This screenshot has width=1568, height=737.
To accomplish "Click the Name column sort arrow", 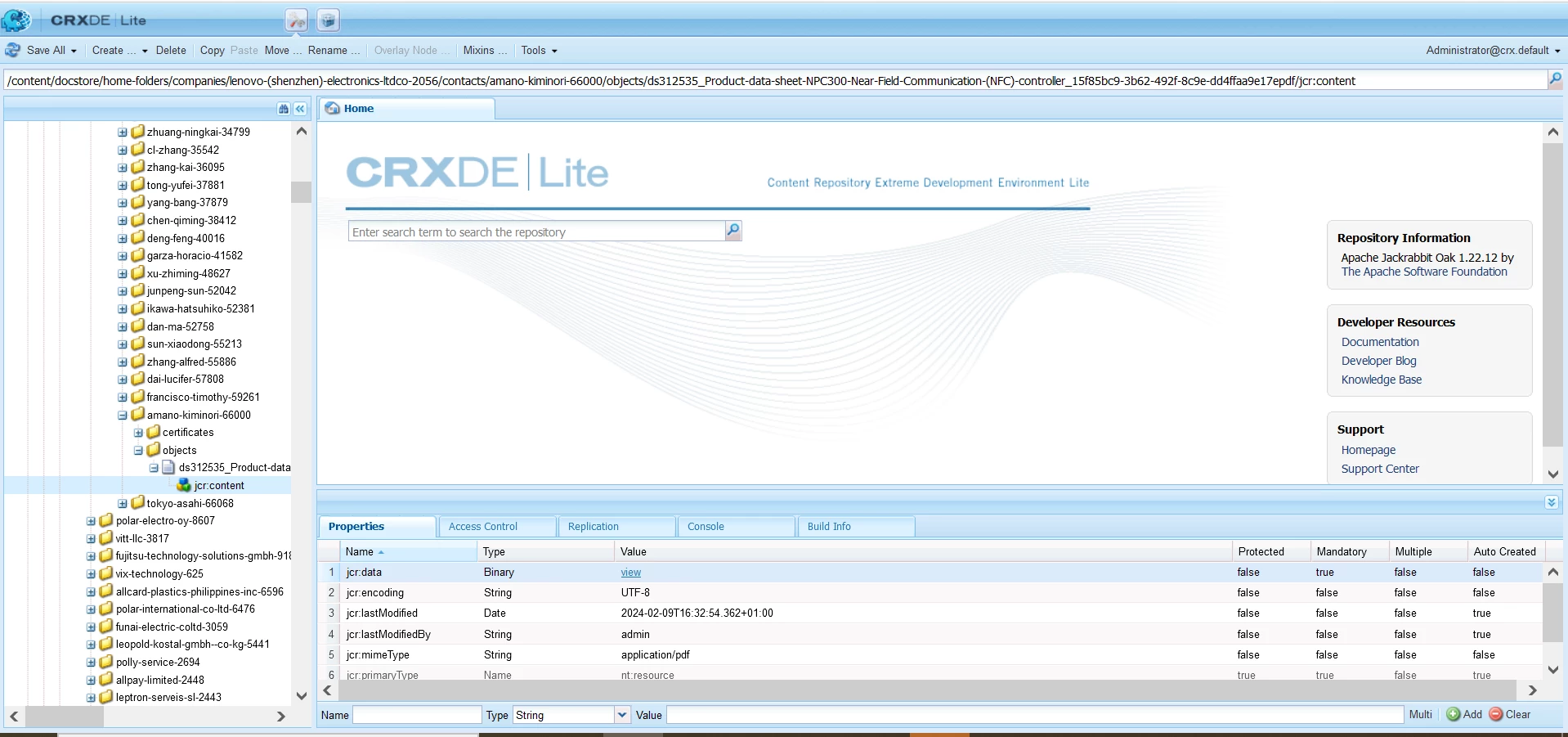I will pos(381,552).
